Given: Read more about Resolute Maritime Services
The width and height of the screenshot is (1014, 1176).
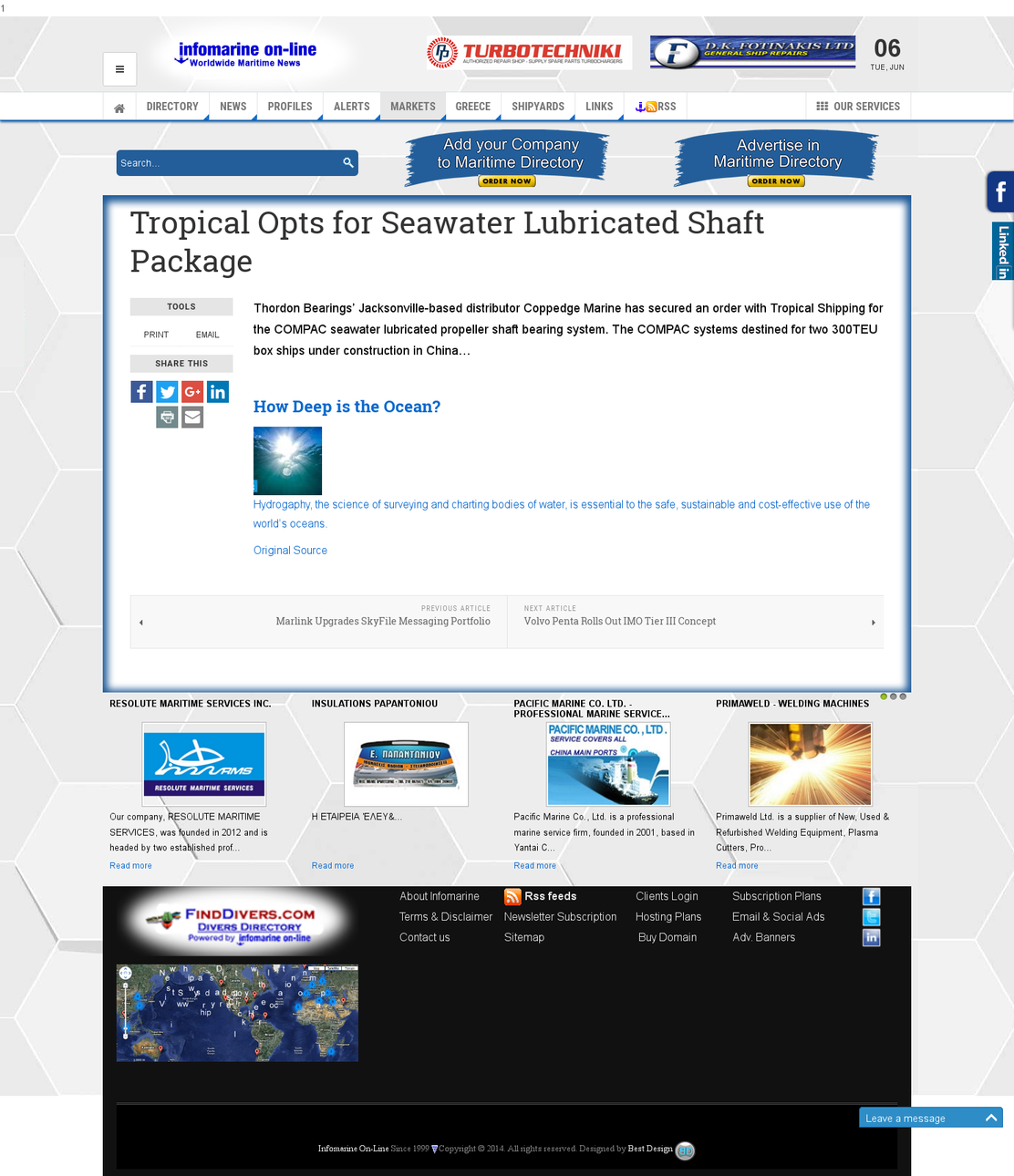Looking at the screenshot, I should 130,866.
